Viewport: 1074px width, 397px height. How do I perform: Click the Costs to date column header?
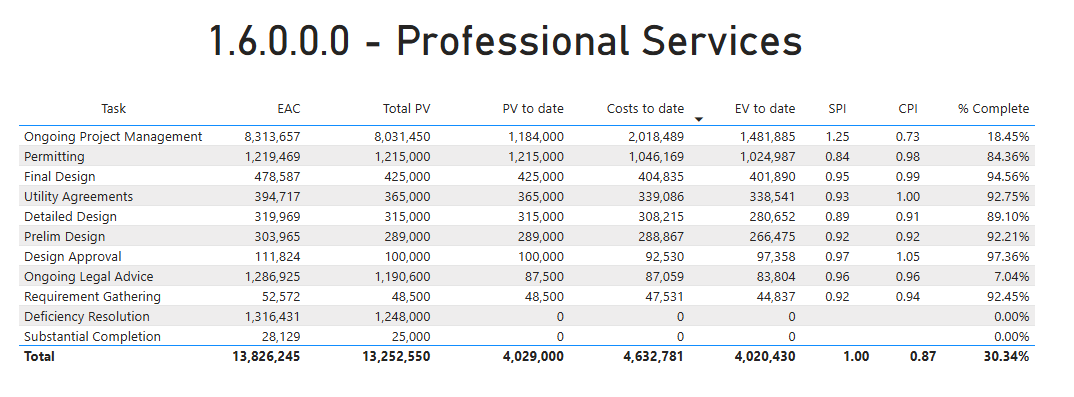(645, 108)
